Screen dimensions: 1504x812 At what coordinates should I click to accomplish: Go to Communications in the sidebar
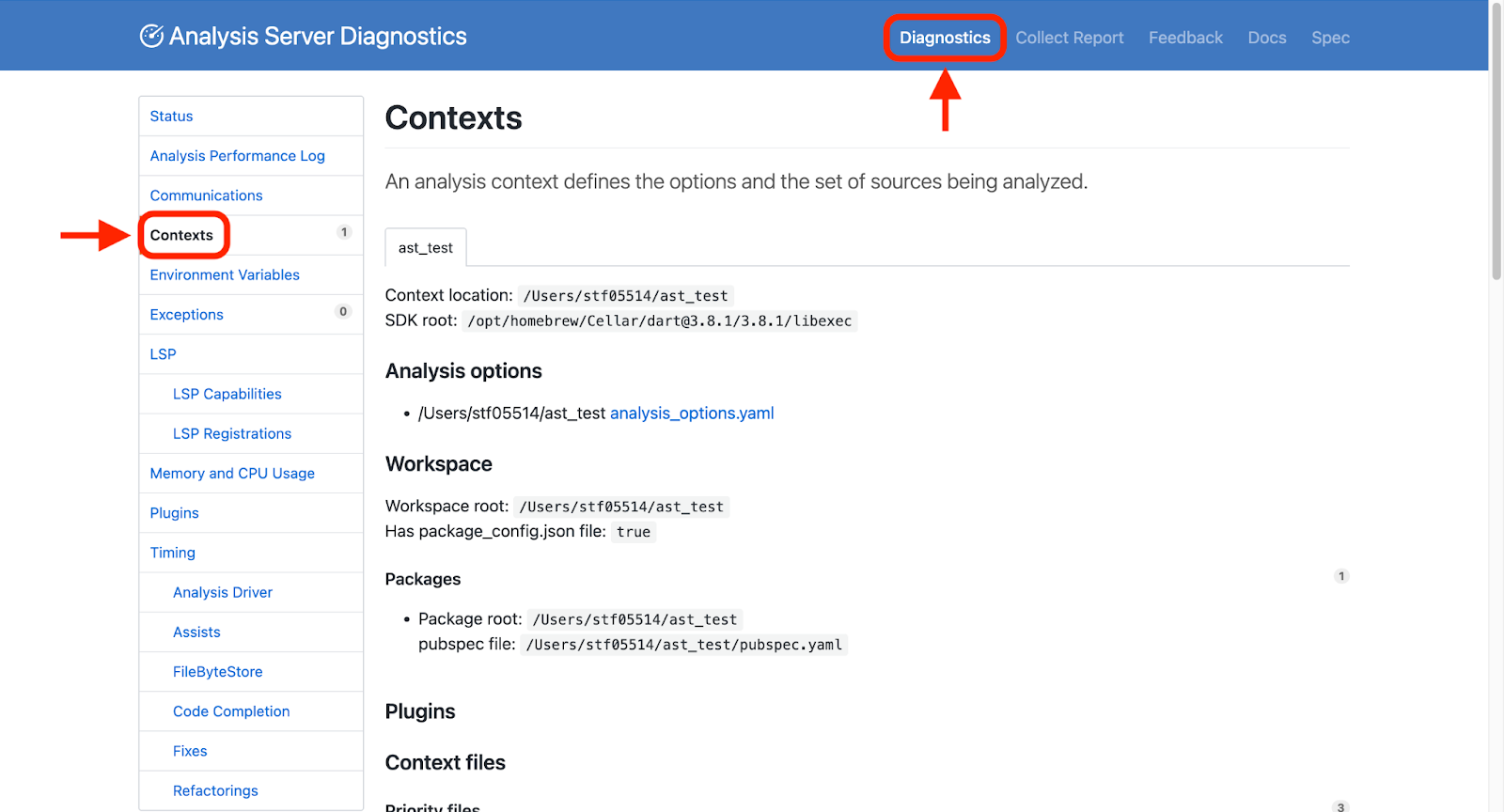[206, 195]
